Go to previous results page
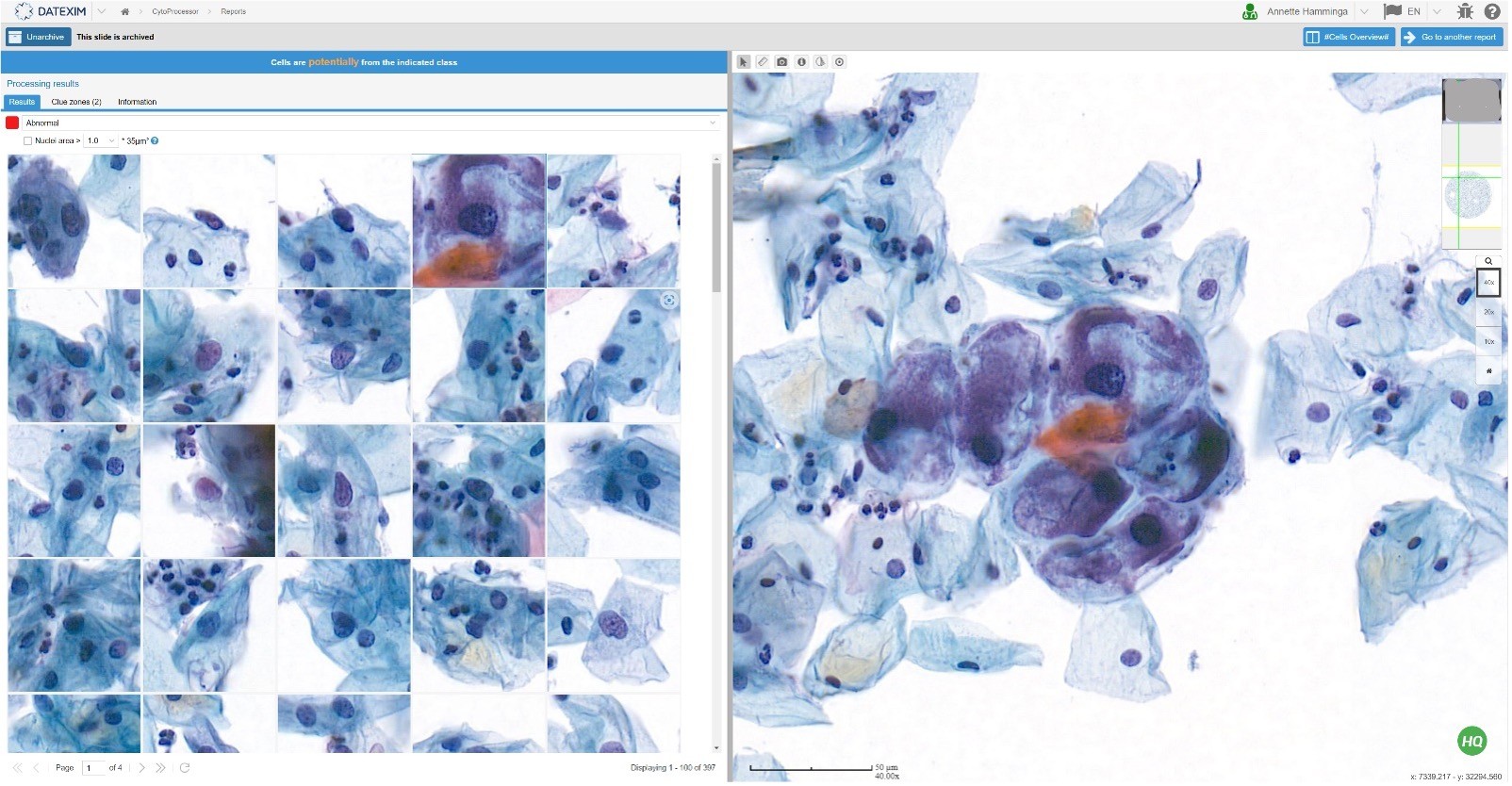Image resolution: width=1512 pixels, height=786 pixels. point(37,770)
